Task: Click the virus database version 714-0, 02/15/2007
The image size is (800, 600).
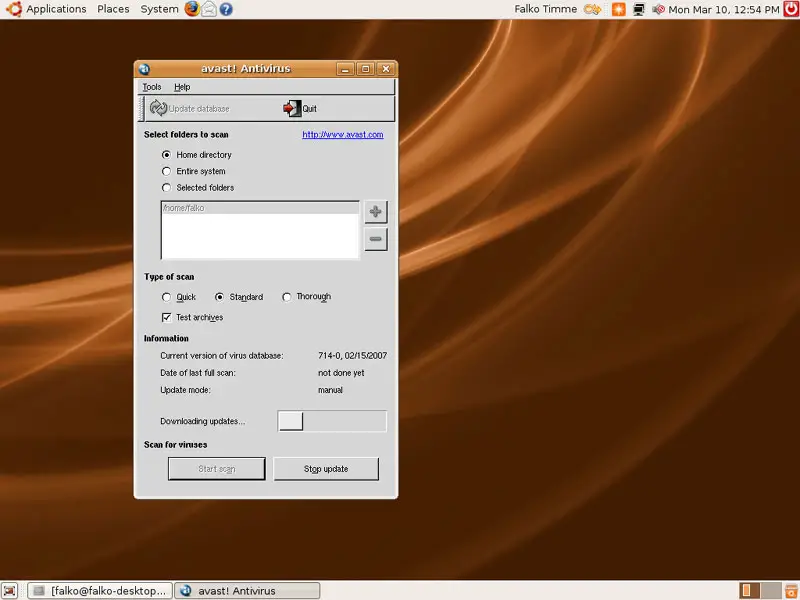Action: point(353,356)
